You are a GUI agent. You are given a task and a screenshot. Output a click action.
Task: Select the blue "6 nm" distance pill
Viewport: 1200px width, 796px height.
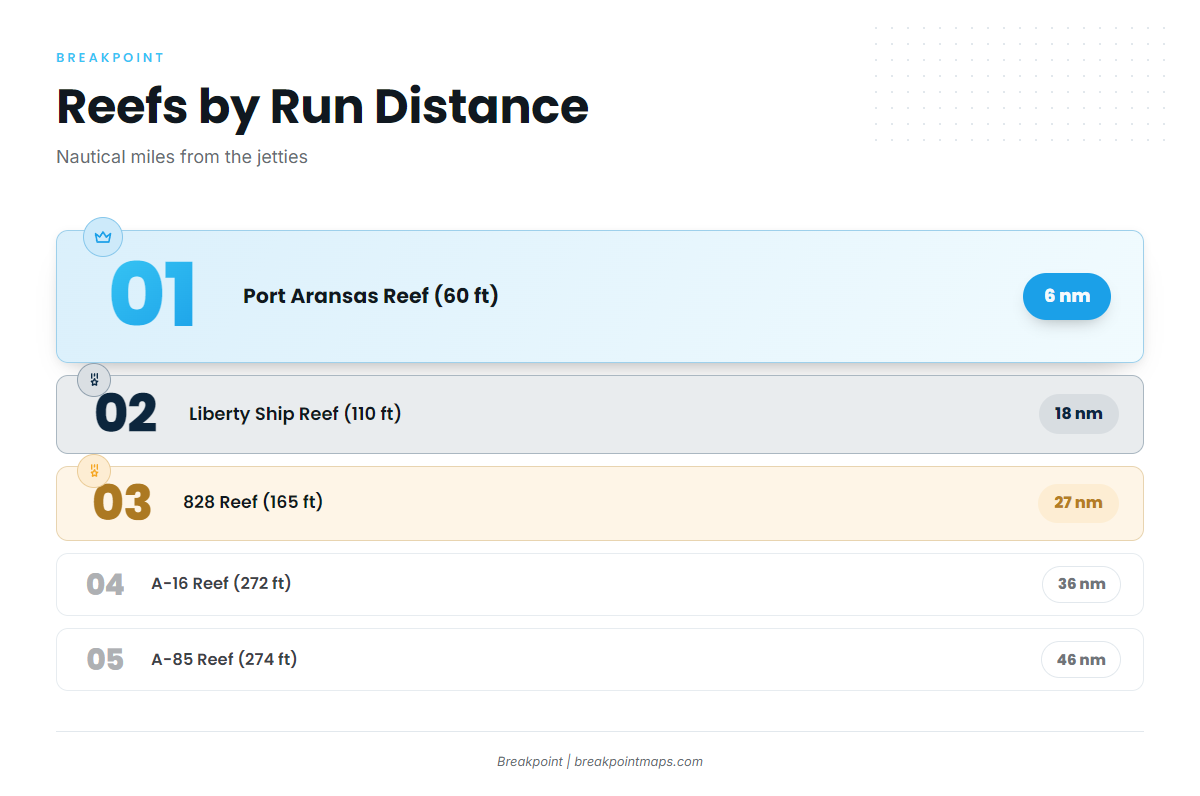[1066, 296]
